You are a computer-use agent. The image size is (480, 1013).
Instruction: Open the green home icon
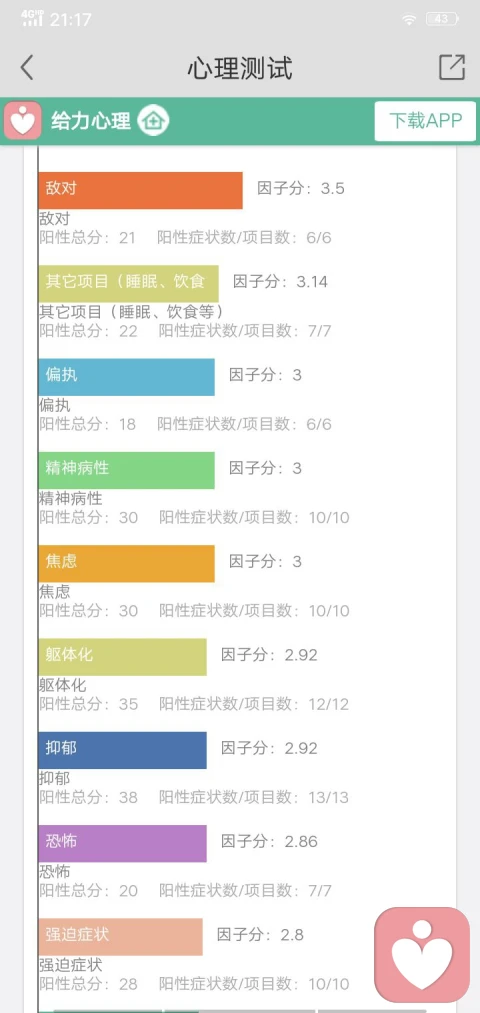coord(153,120)
